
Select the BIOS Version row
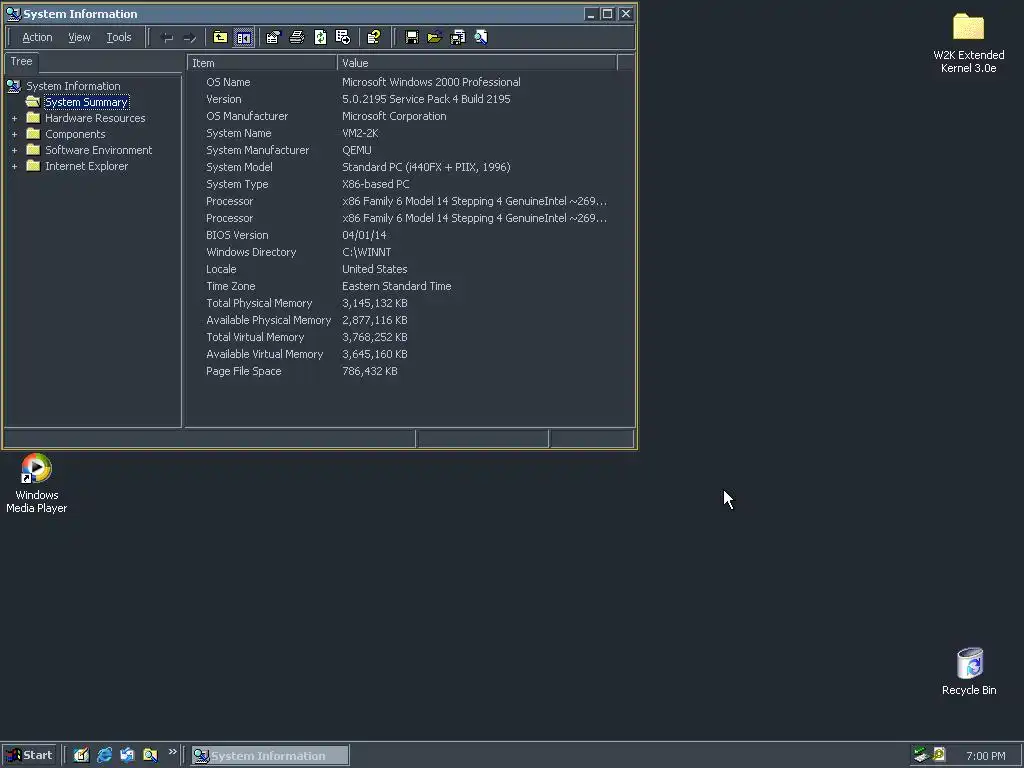[410, 235]
